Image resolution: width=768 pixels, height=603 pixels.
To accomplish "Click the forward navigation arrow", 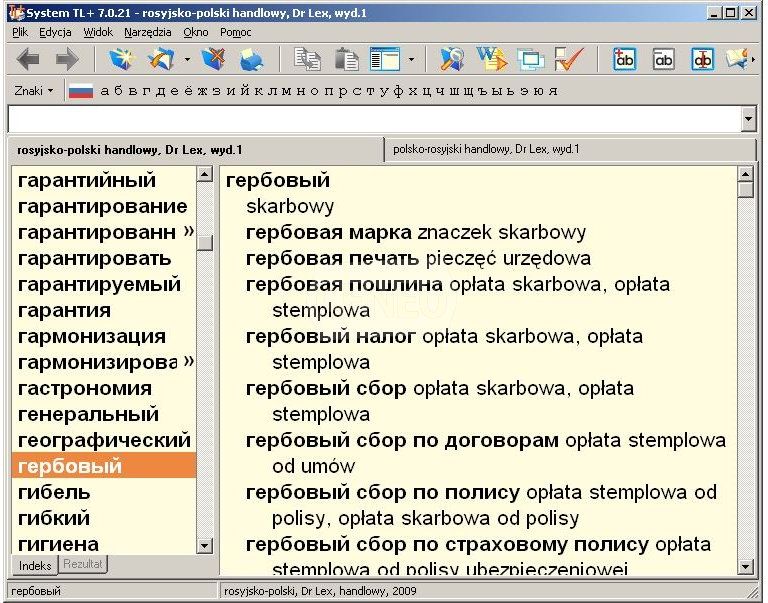I will click(66, 60).
